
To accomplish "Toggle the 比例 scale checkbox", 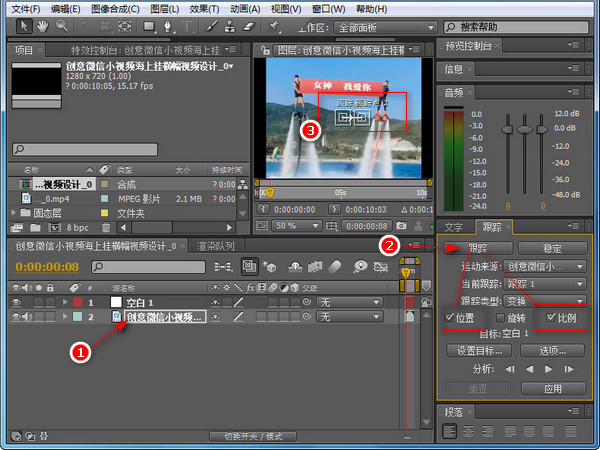I will 551,317.
